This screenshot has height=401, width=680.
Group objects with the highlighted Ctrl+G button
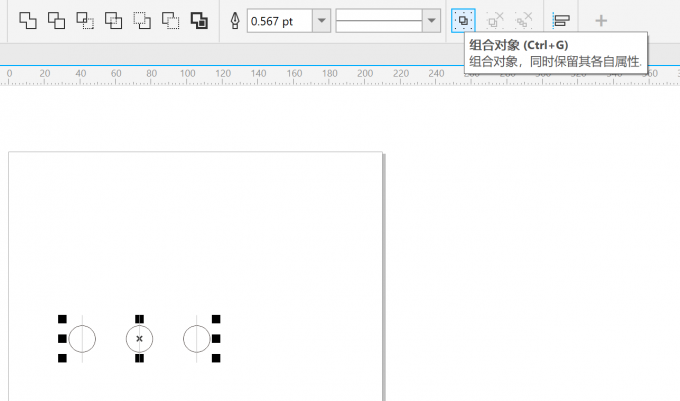click(x=463, y=20)
